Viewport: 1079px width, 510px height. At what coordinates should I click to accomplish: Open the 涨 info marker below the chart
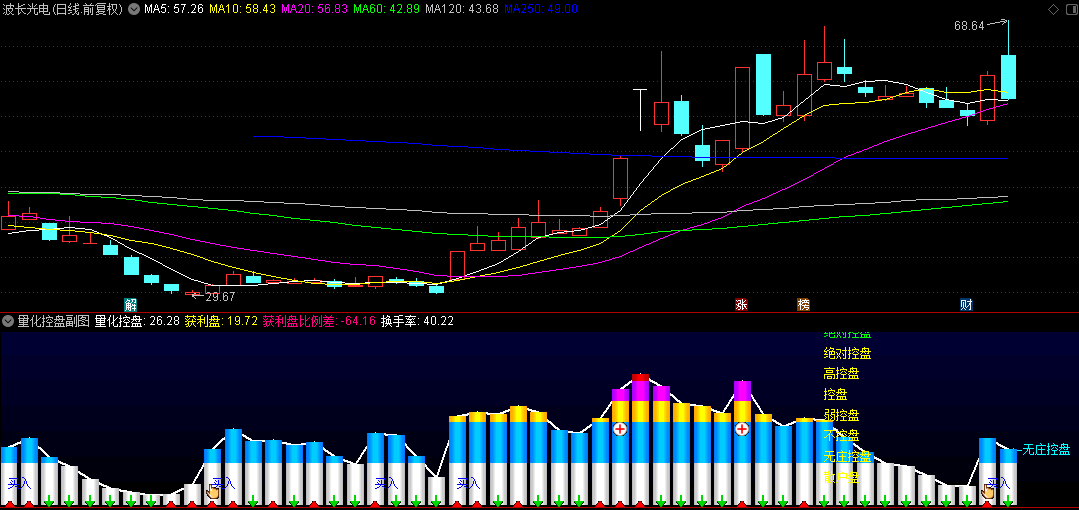pyautogui.click(x=741, y=304)
